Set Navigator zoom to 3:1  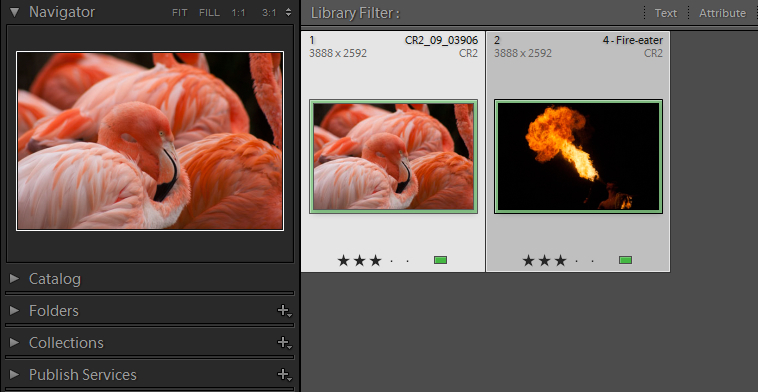[x=269, y=13]
